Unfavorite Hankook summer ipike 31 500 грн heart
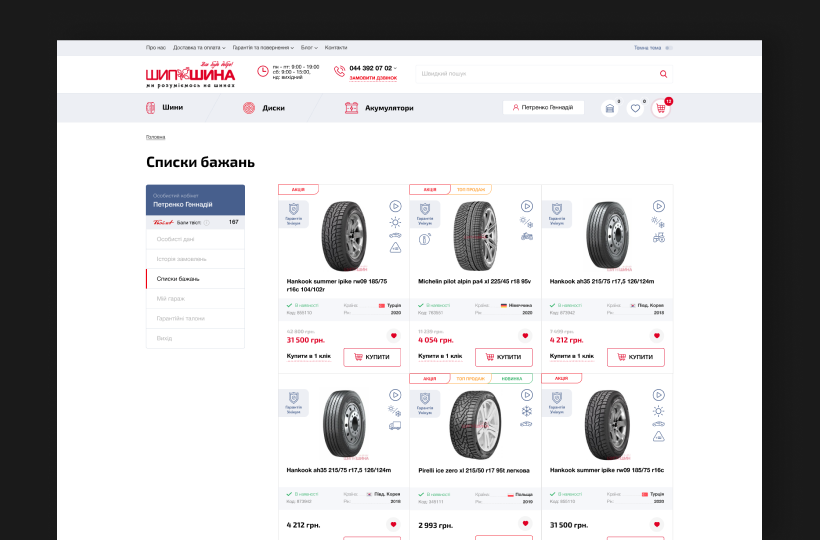This screenshot has height=540, width=820. 393,336
